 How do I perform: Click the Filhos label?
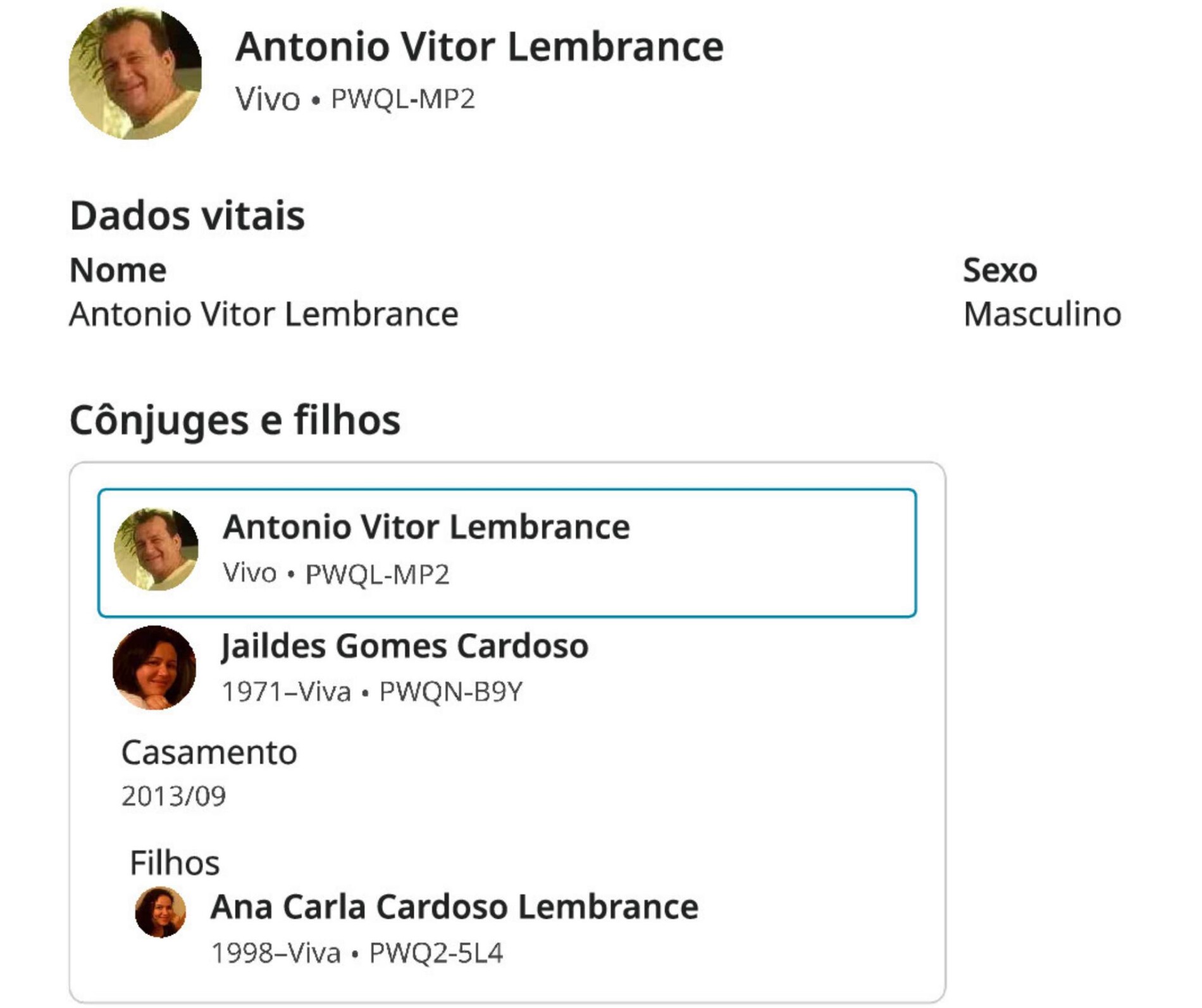(x=175, y=862)
